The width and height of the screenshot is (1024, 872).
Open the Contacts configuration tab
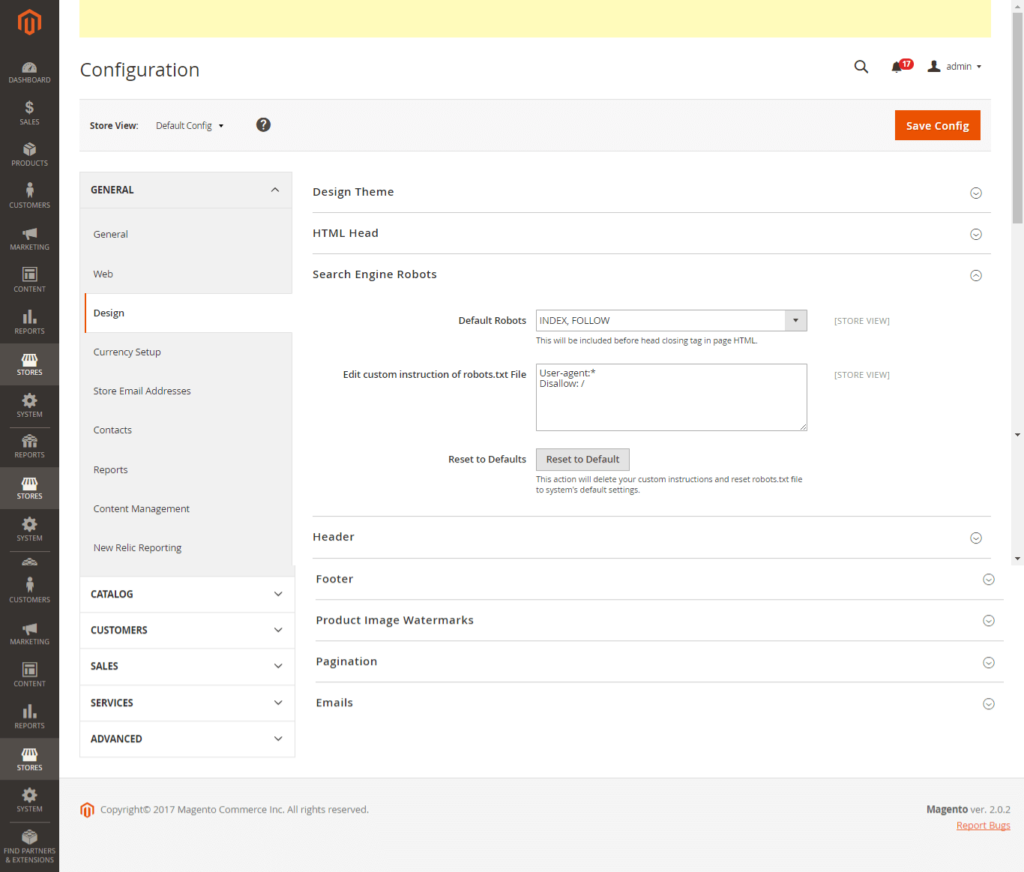click(112, 430)
